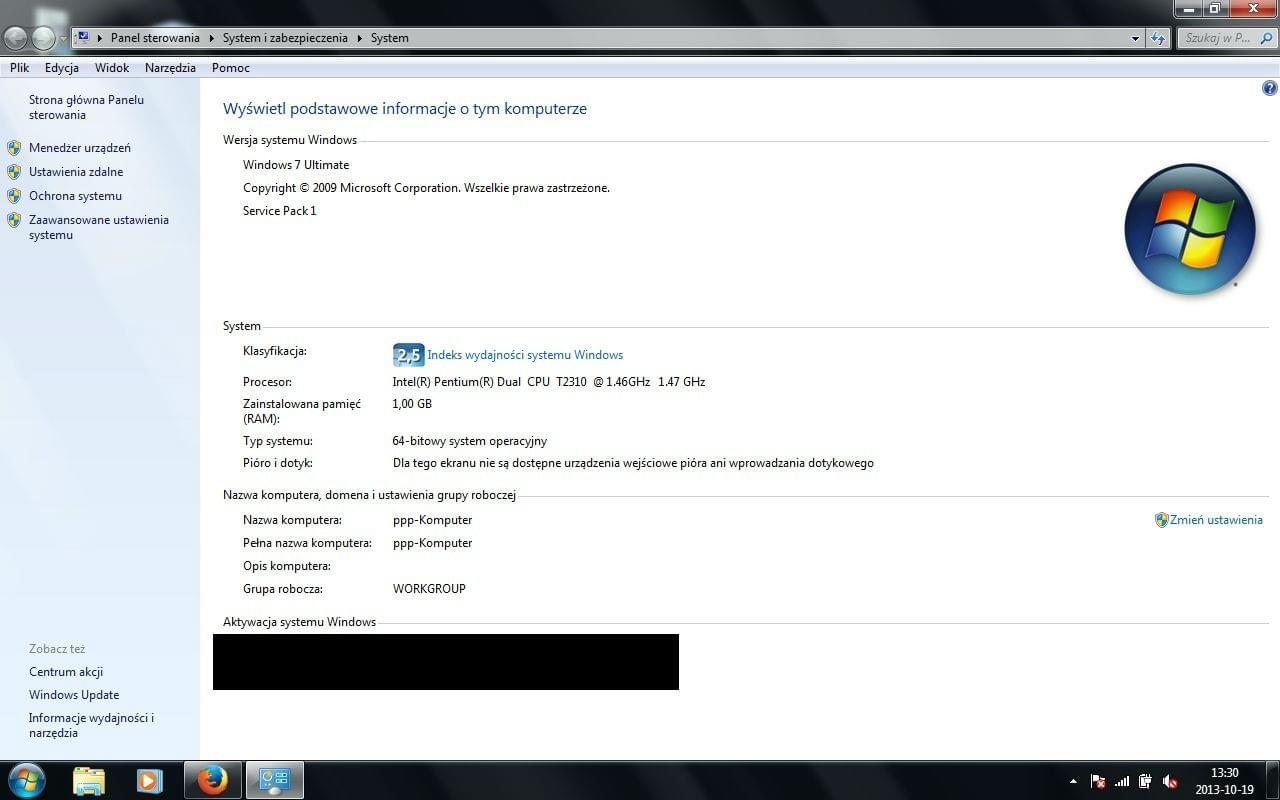Open Ochrona systemu link
The height and width of the screenshot is (800, 1280).
coord(75,196)
